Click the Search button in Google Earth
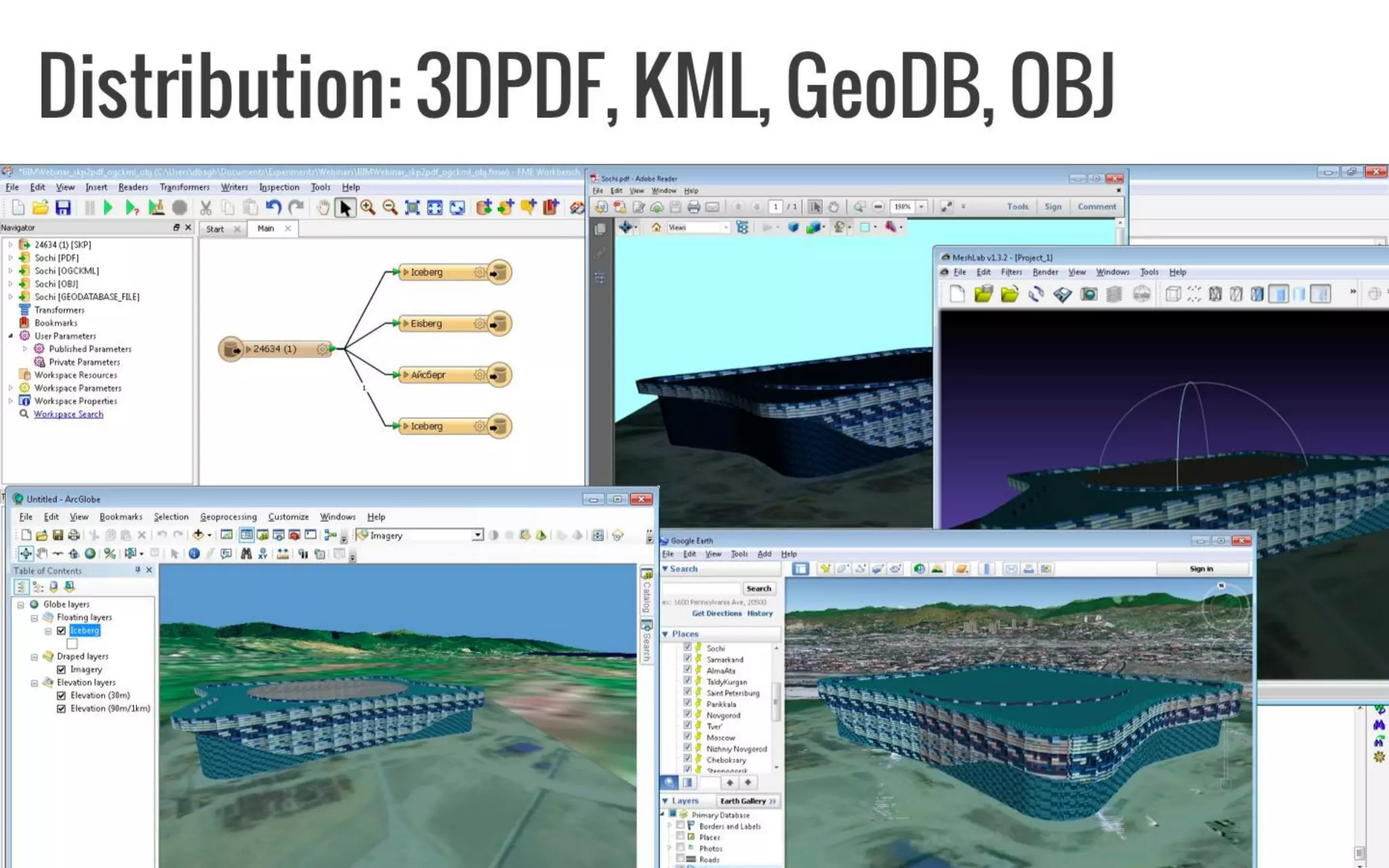This screenshot has height=868, width=1389. click(758, 589)
